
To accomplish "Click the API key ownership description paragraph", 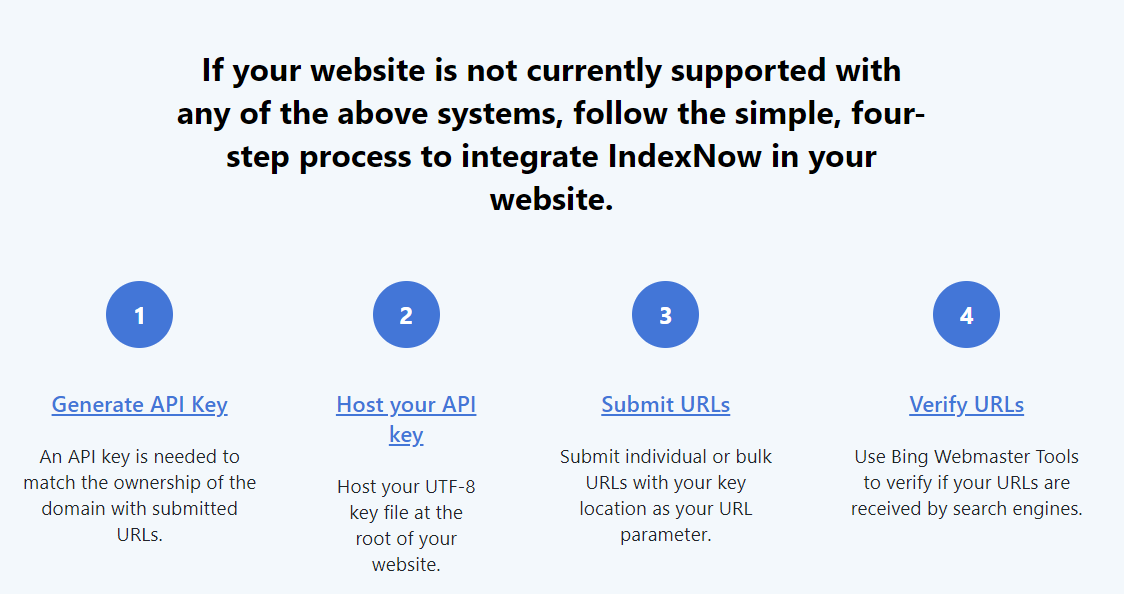I will tap(139, 495).
